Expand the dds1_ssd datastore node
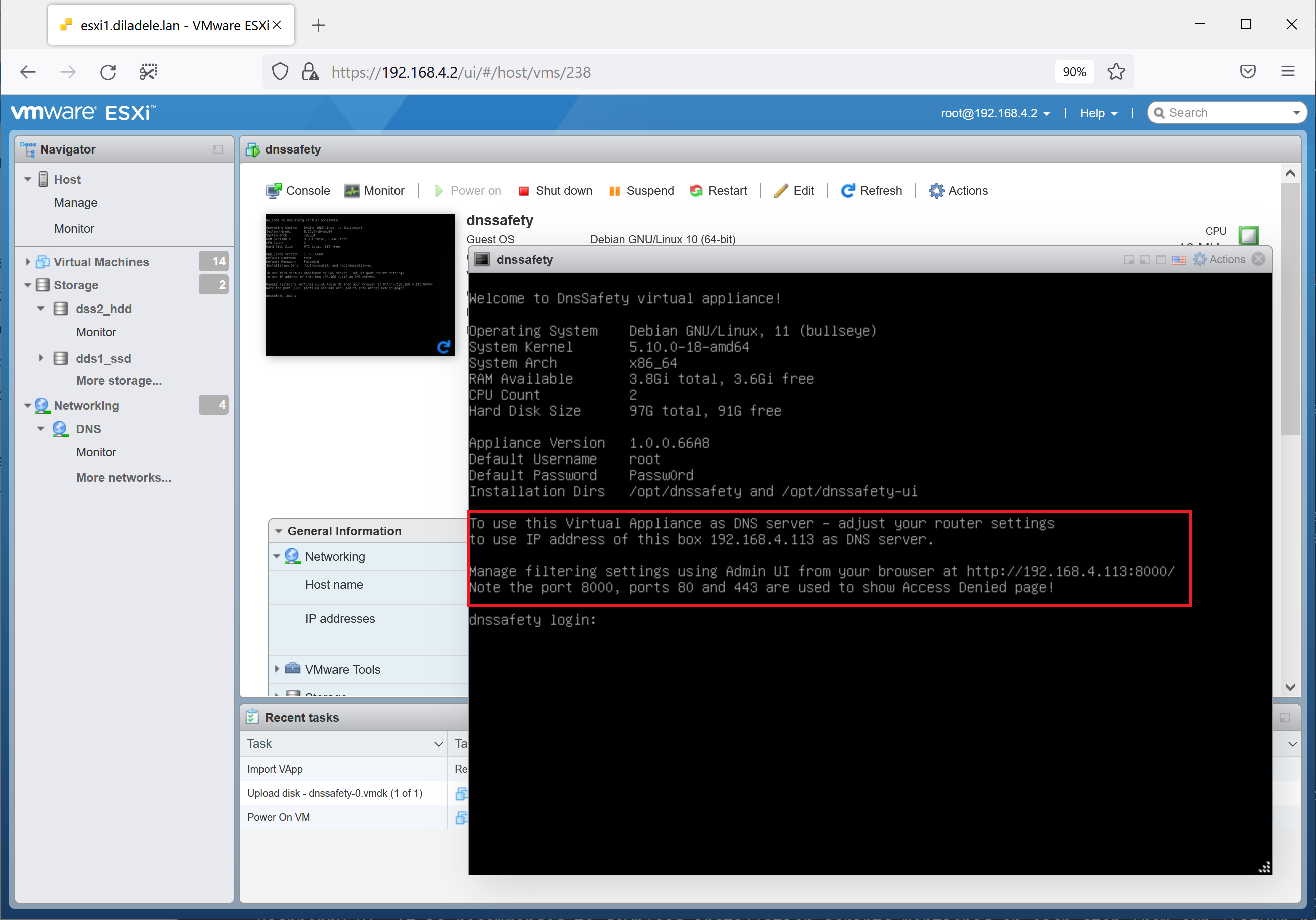The height and width of the screenshot is (920, 1316). [41, 358]
